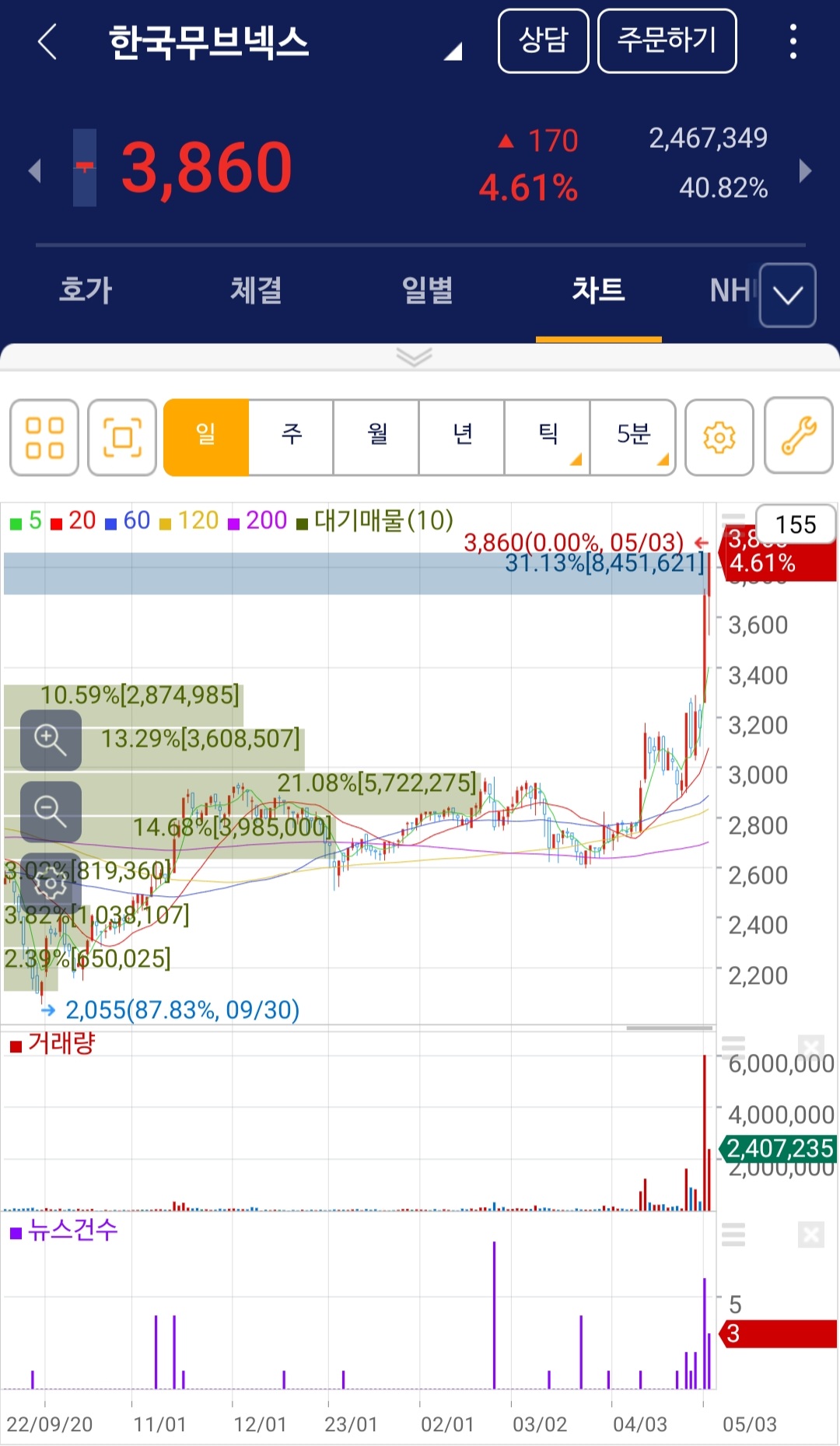Click the green 5-day moving average legend
This screenshot has width=840, height=1446.
click(26, 521)
